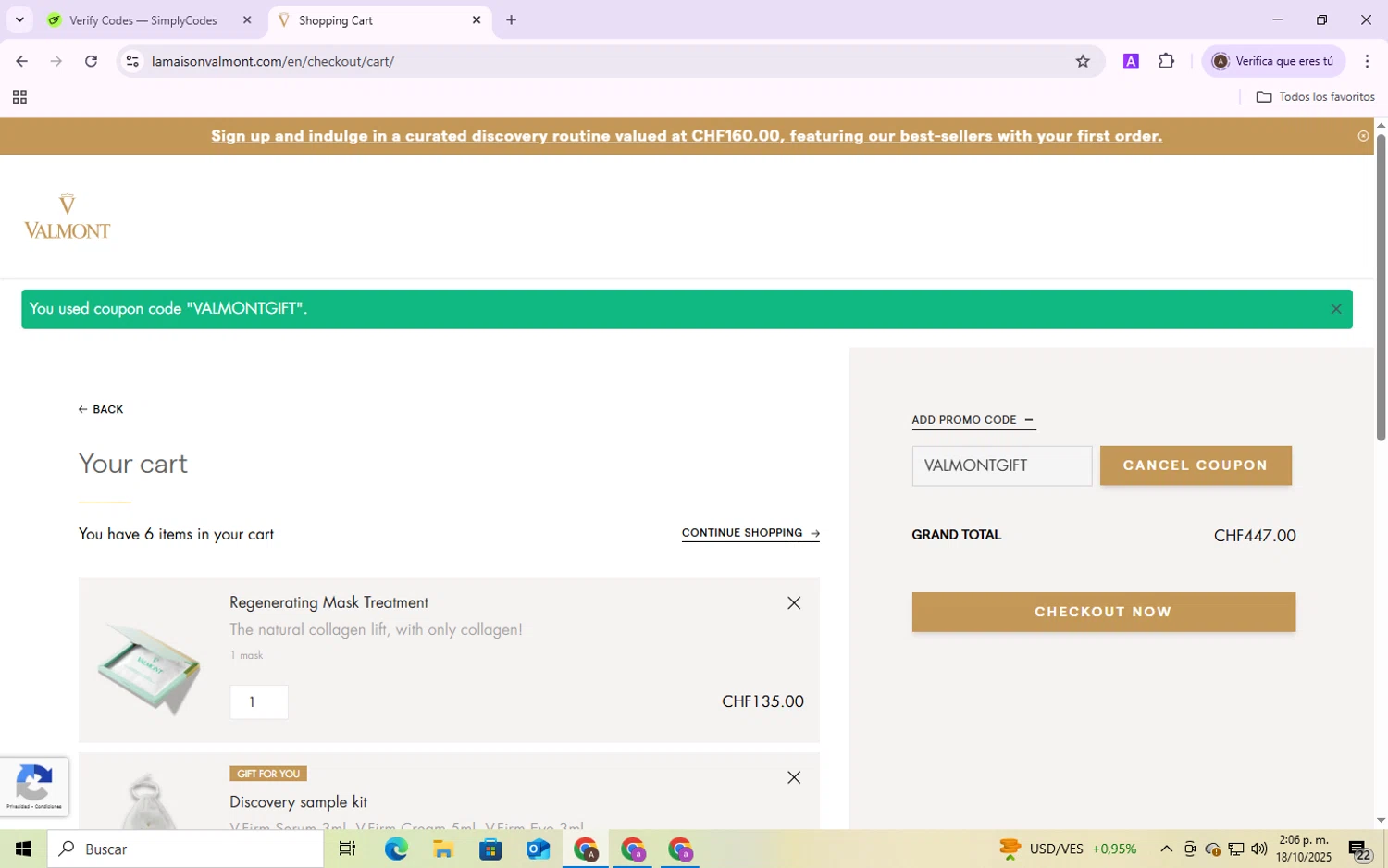Click the BACK link above Your cart

click(x=101, y=409)
